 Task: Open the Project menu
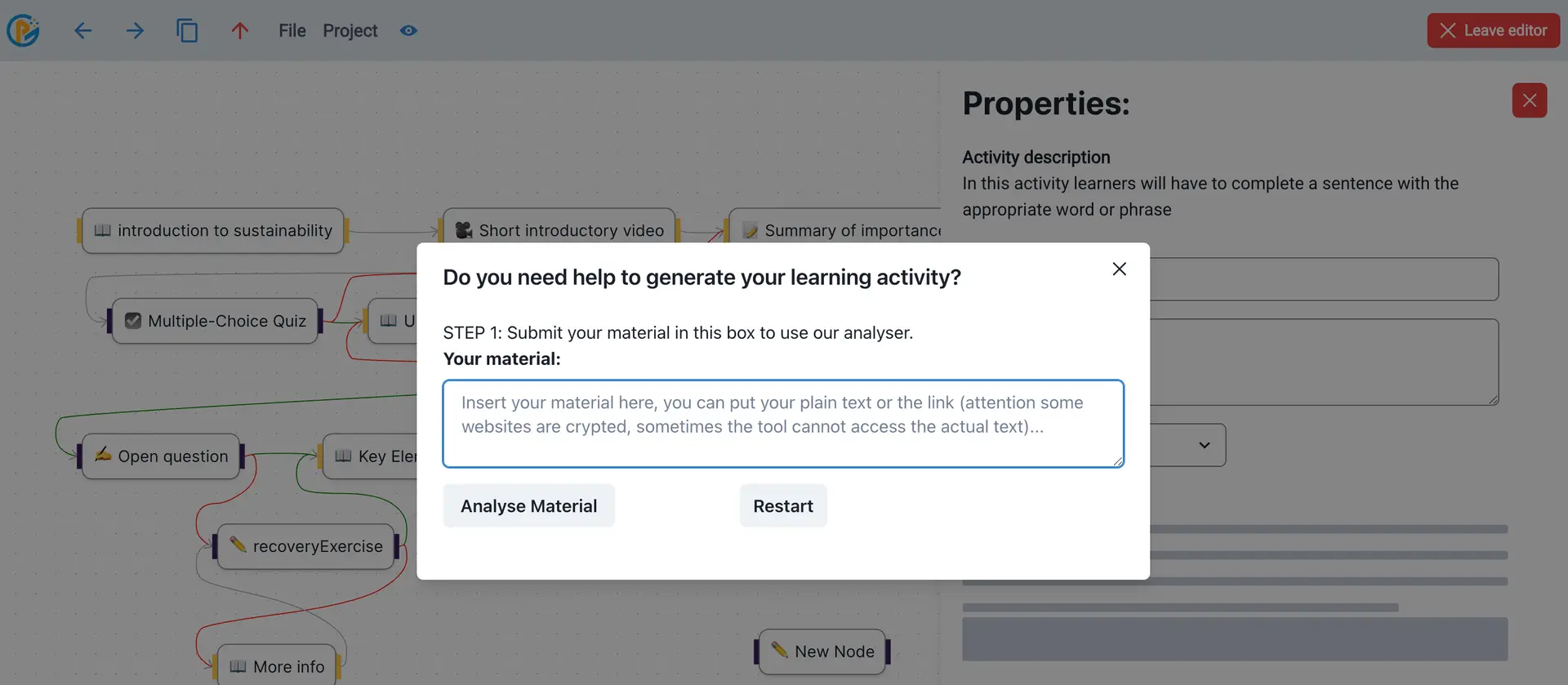click(350, 30)
